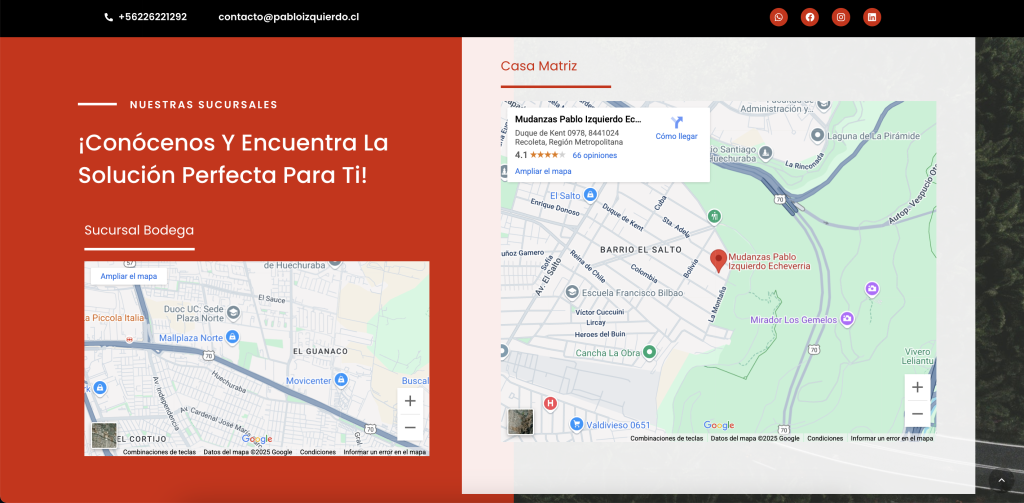Zoom in on the Sucursal Bodega map
1024x503 pixels.
[410, 400]
